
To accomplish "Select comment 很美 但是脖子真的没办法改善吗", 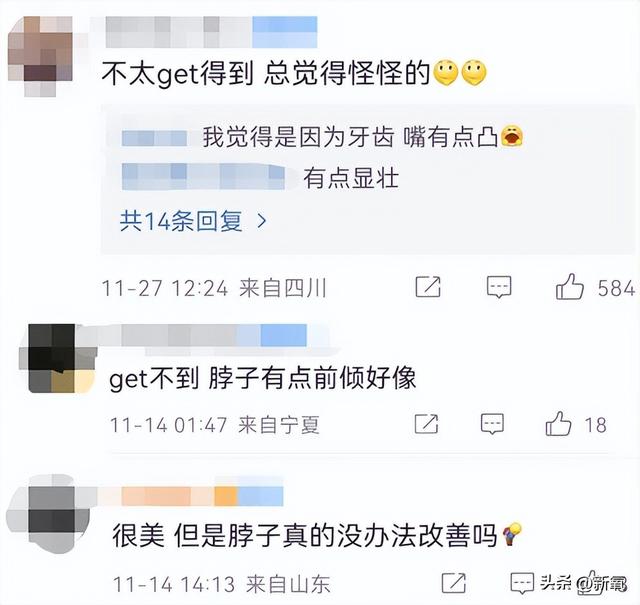I will [x=305, y=535].
